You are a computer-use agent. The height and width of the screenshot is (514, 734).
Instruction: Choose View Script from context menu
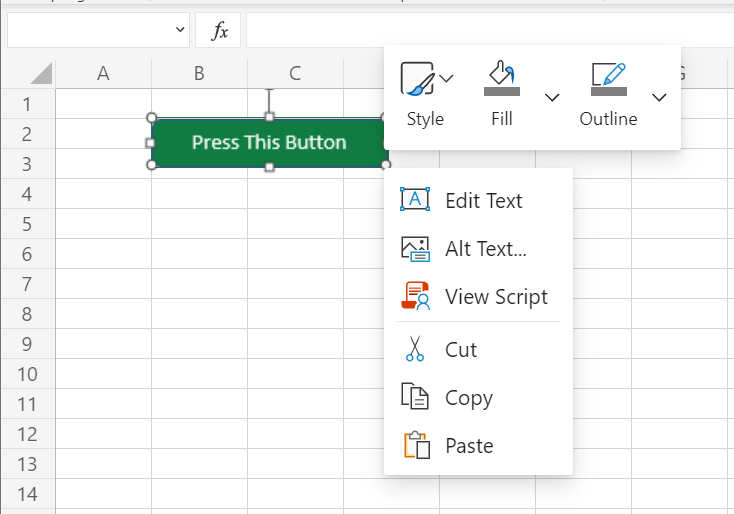pos(496,297)
